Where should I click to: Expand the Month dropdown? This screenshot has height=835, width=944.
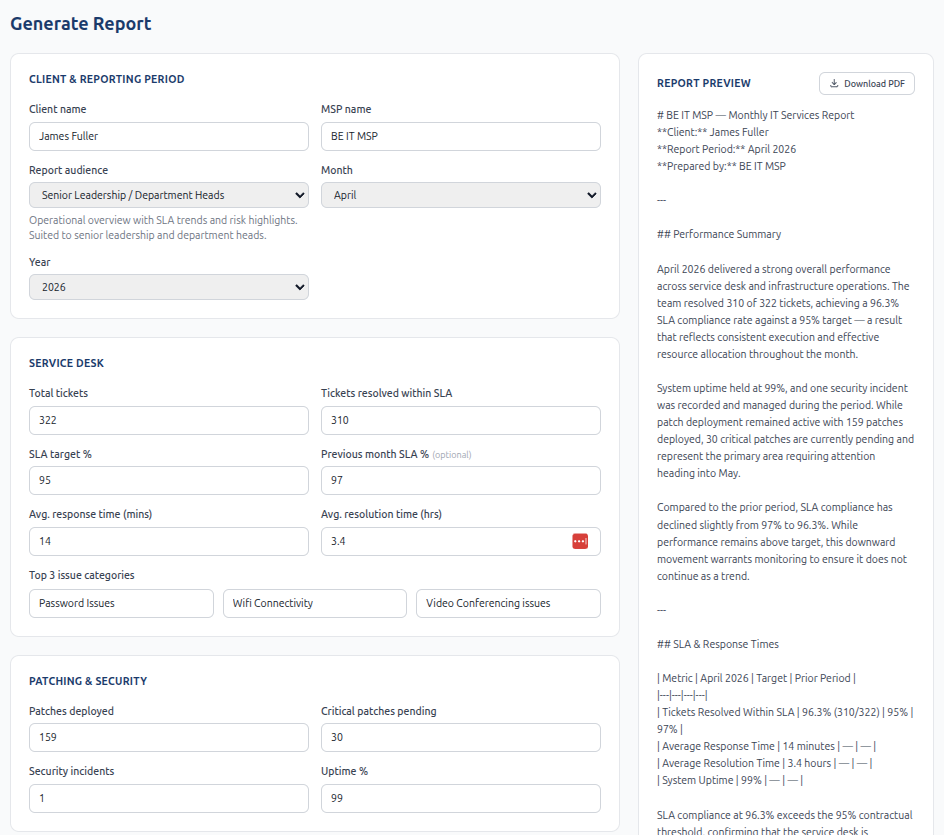(460, 195)
